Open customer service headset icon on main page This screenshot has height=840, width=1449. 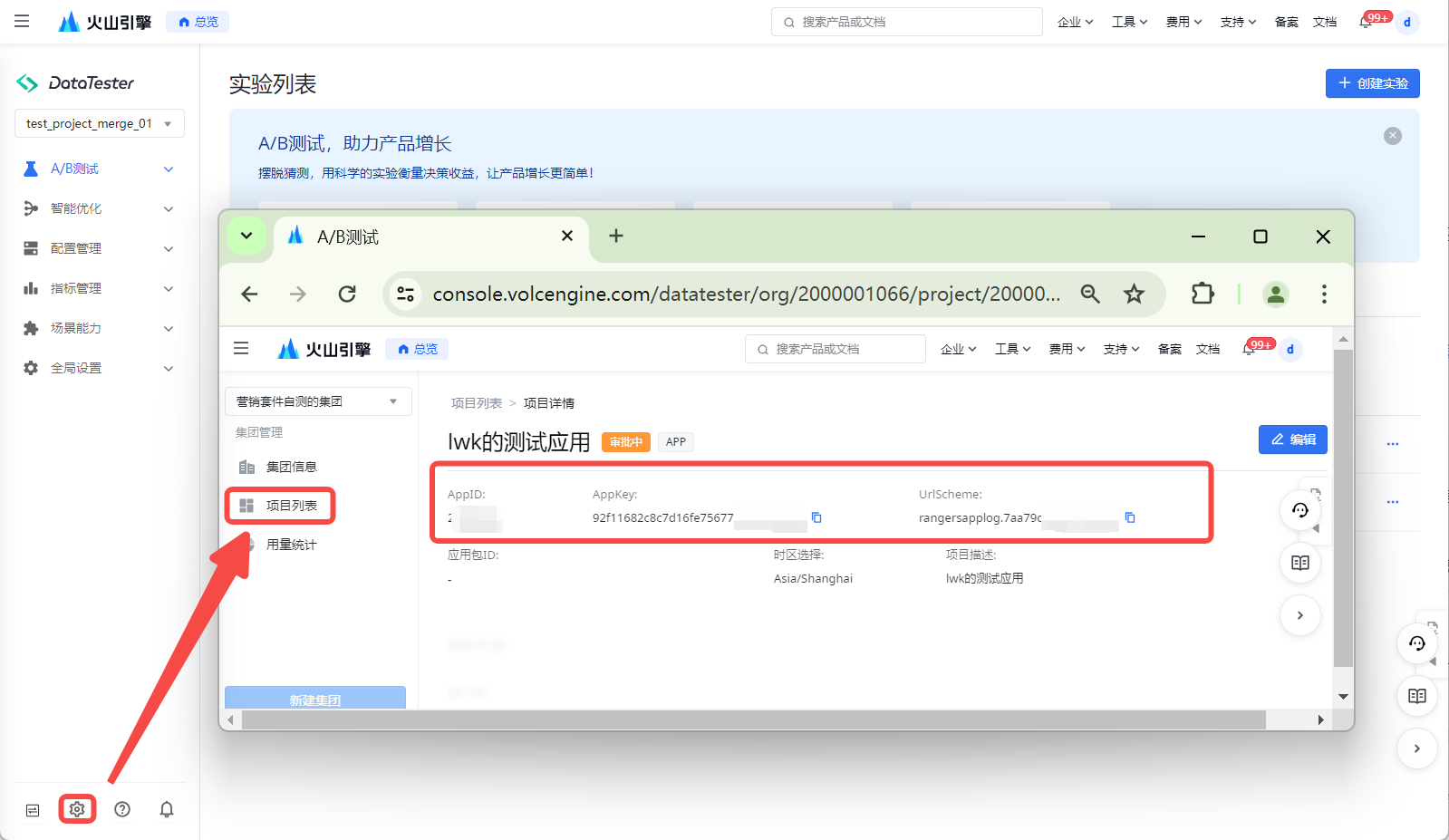click(x=1417, y=643)
